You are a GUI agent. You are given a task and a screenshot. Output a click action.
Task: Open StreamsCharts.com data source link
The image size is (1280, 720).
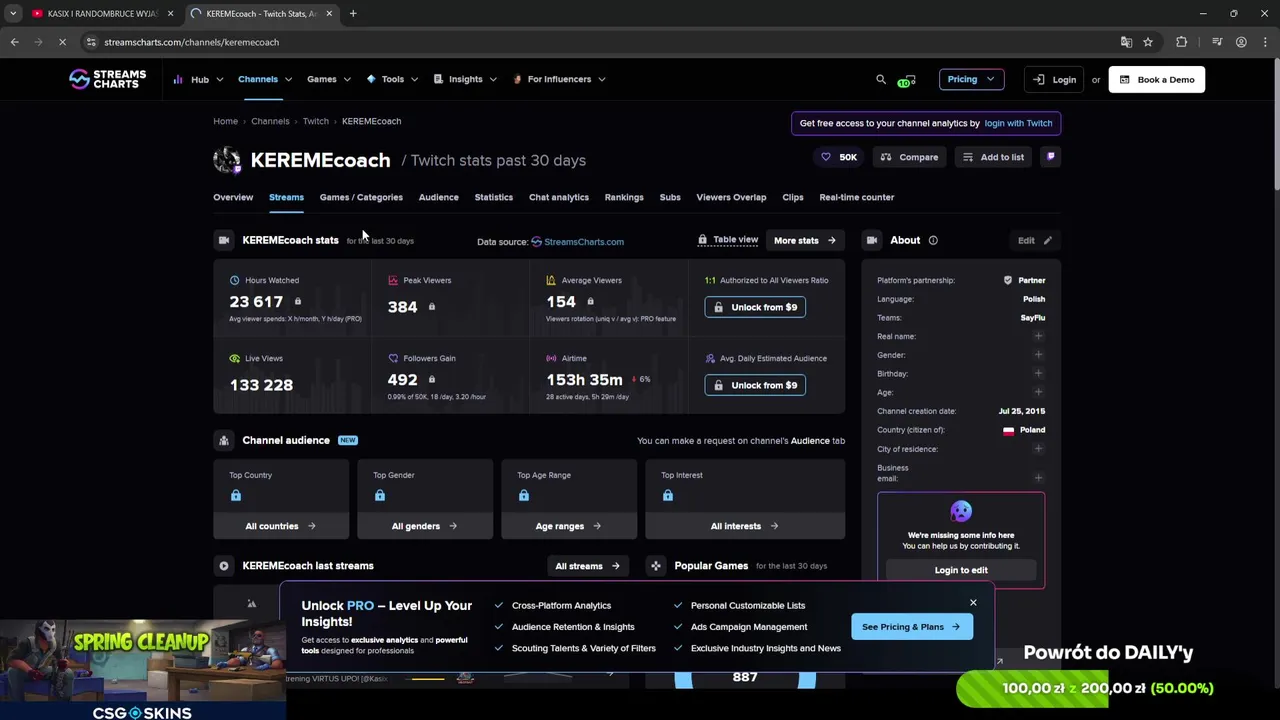coord(577,241)
